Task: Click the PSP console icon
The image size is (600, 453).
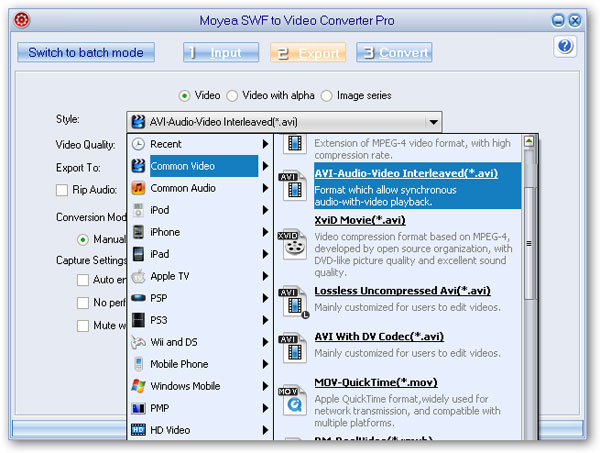Action: pos(138,298)
